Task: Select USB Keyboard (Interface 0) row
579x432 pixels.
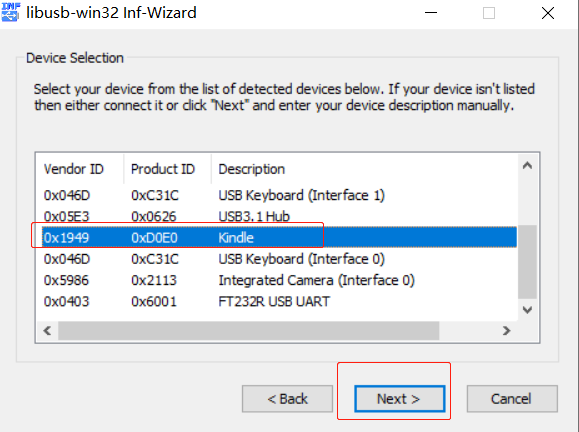Action: pyautogui.click(x=279, y=259)
